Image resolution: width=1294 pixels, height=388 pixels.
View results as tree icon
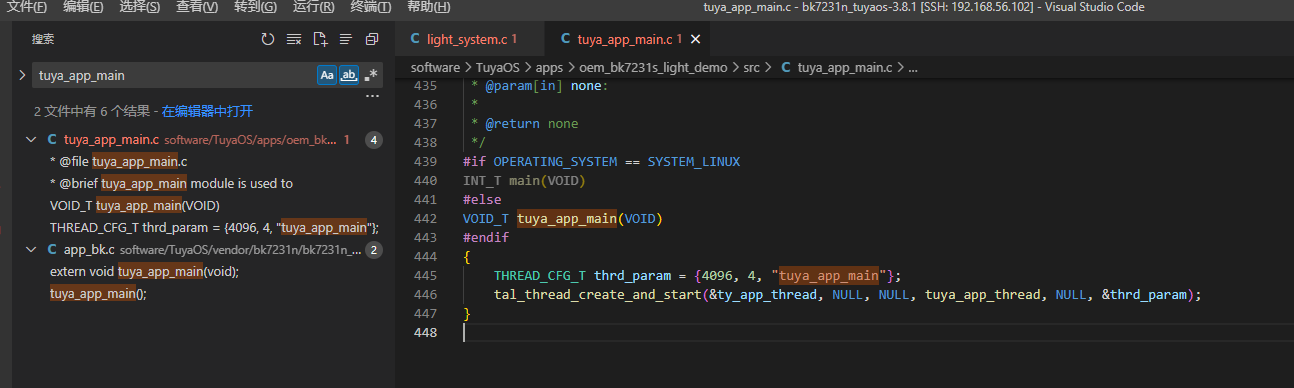[x=345, y=39]
